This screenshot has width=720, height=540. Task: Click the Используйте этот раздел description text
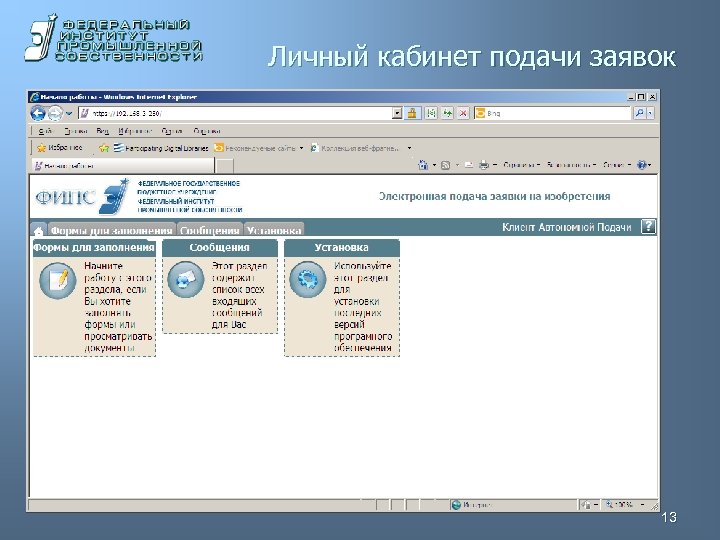(x=363, y=307)
